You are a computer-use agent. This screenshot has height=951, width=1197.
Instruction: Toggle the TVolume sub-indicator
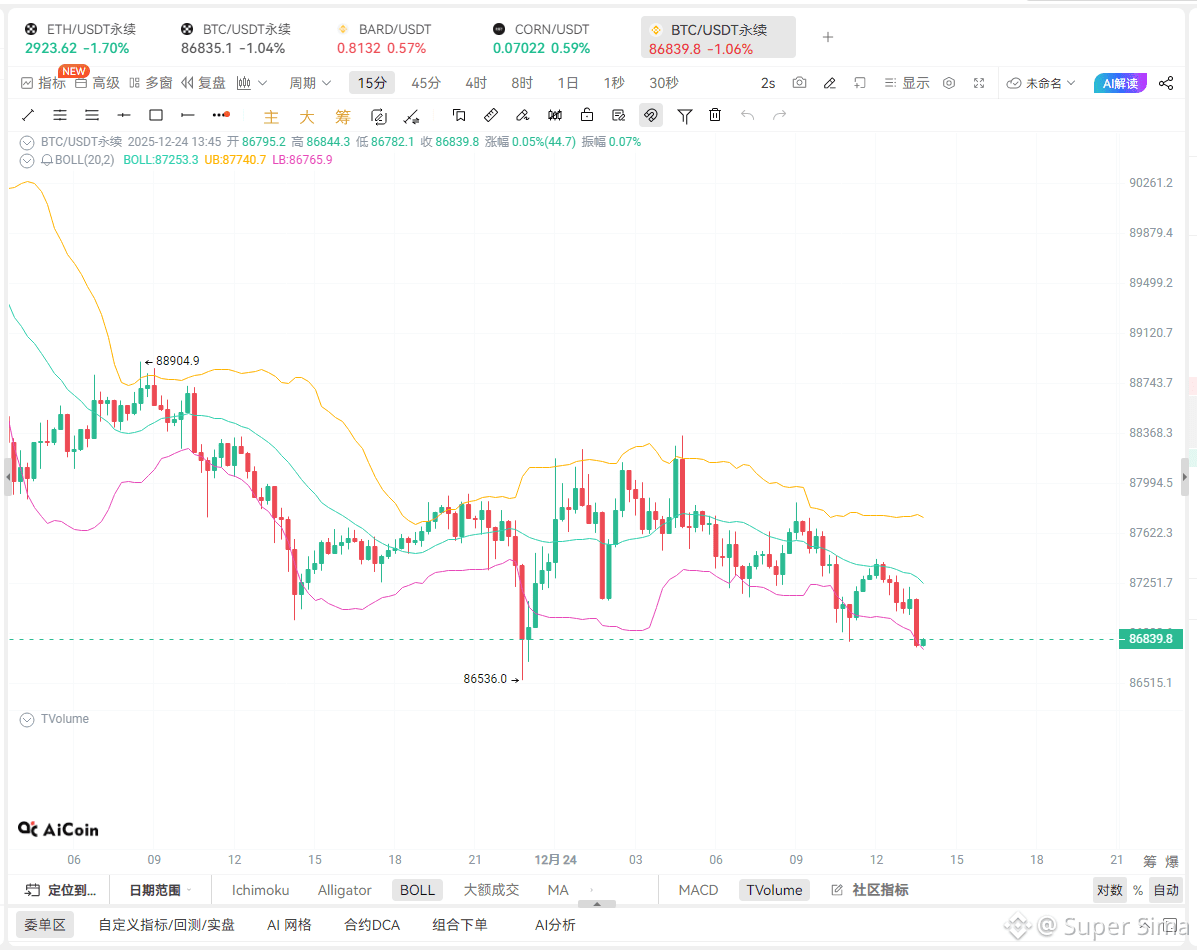pyautogui.click(x=774, y=890)
